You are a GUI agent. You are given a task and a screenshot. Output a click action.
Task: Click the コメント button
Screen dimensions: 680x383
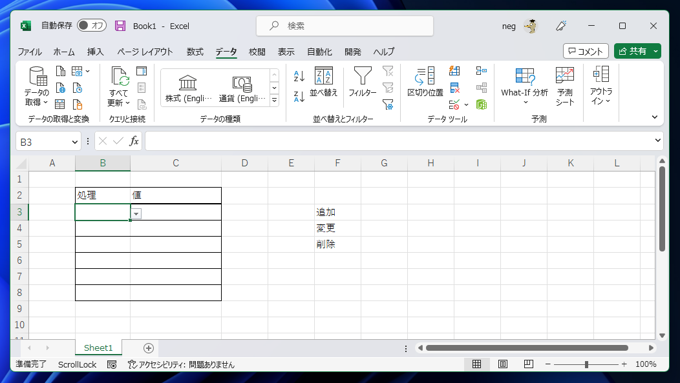pos(585,51)
